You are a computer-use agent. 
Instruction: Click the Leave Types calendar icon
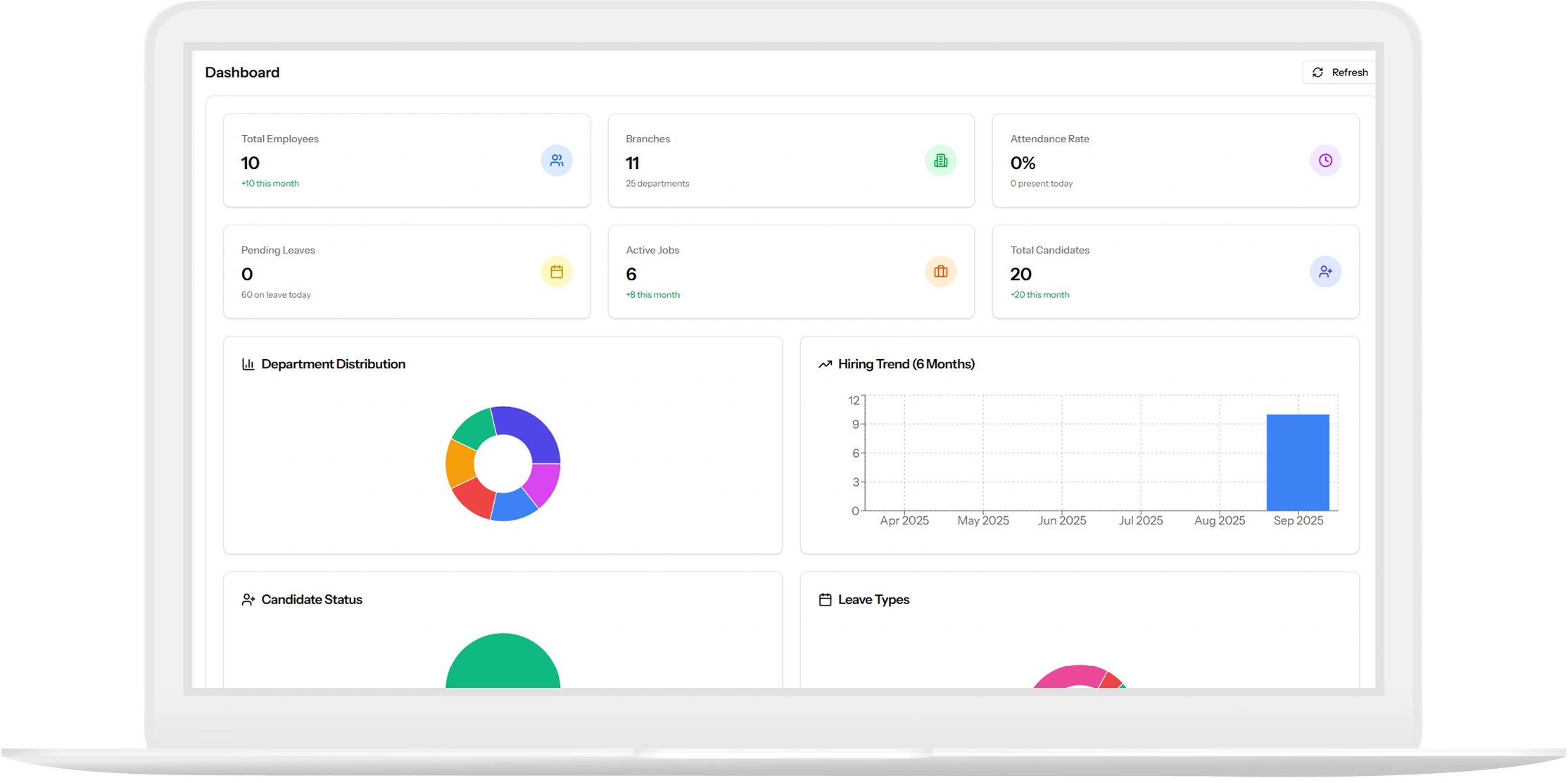pyautogui.click(x=825, y=600)
